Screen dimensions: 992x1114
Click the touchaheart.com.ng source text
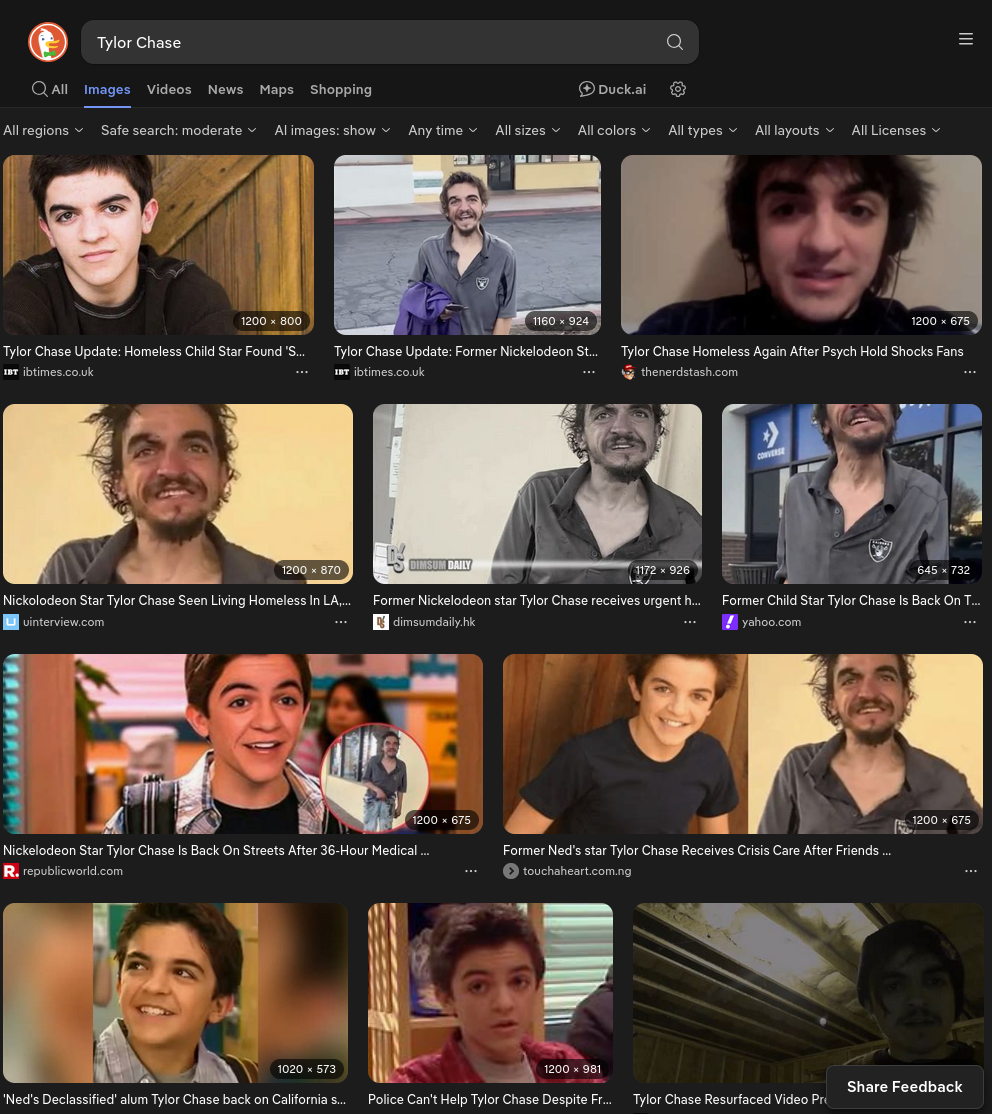click(577, 871)
